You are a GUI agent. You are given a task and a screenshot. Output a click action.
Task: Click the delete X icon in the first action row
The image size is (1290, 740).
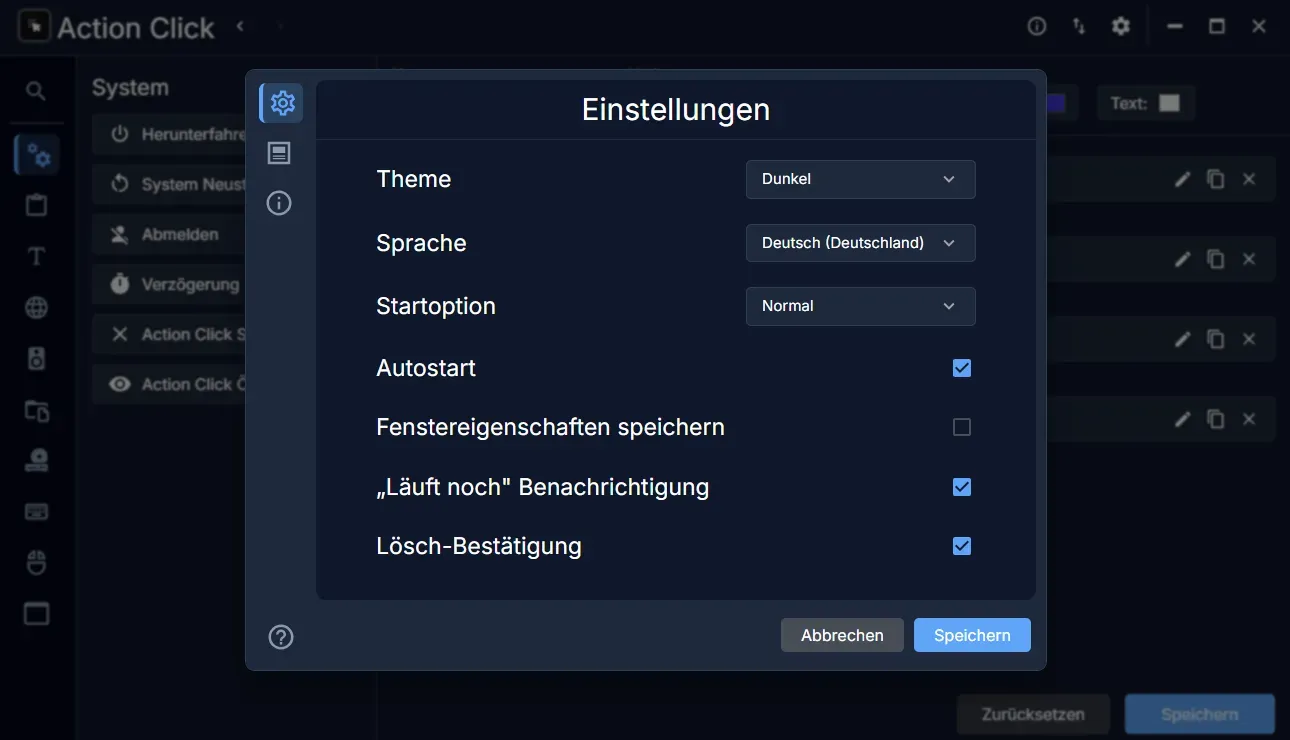[x=1249, y=179]
